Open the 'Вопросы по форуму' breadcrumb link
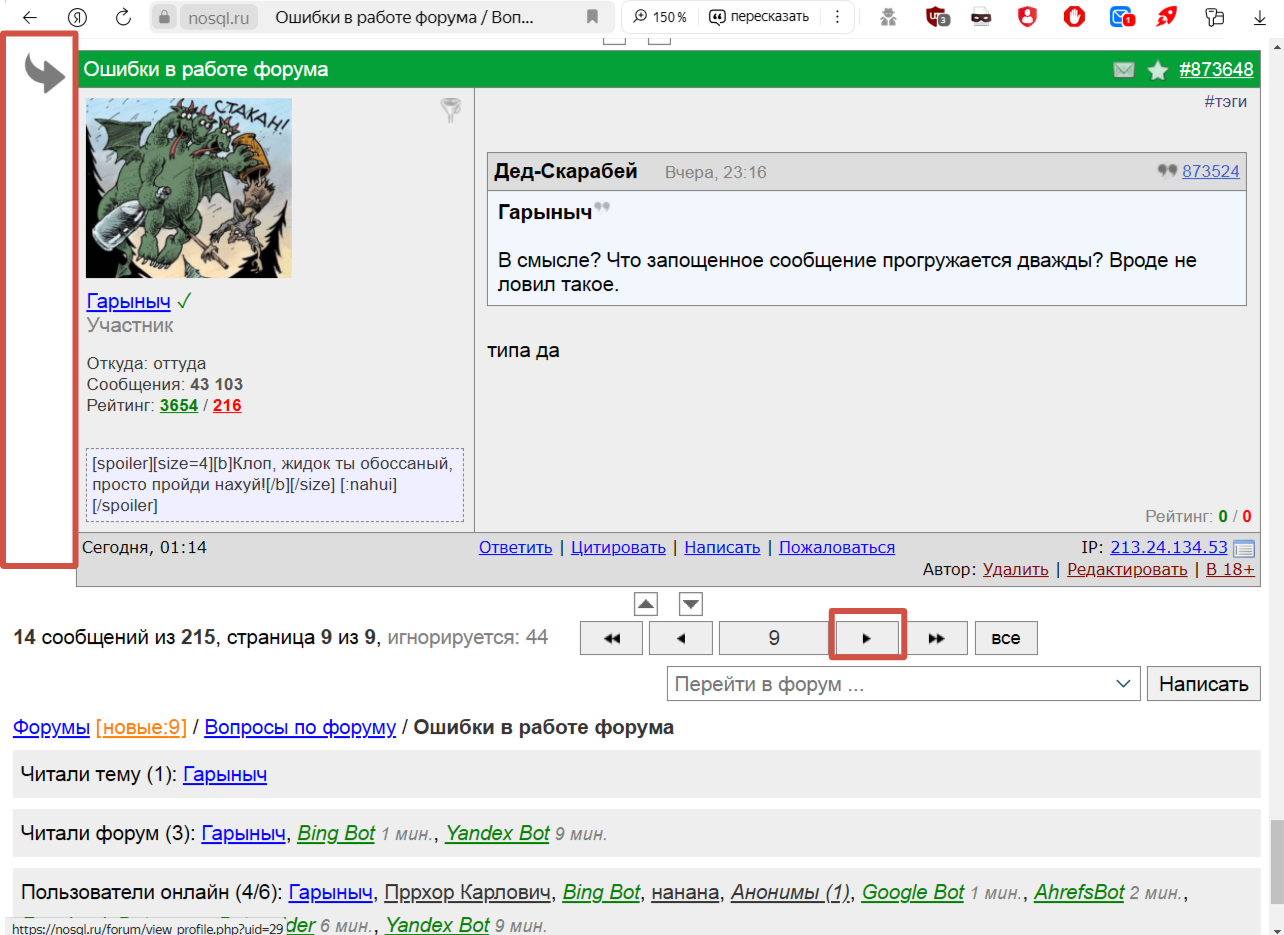 tap(300, 727)
